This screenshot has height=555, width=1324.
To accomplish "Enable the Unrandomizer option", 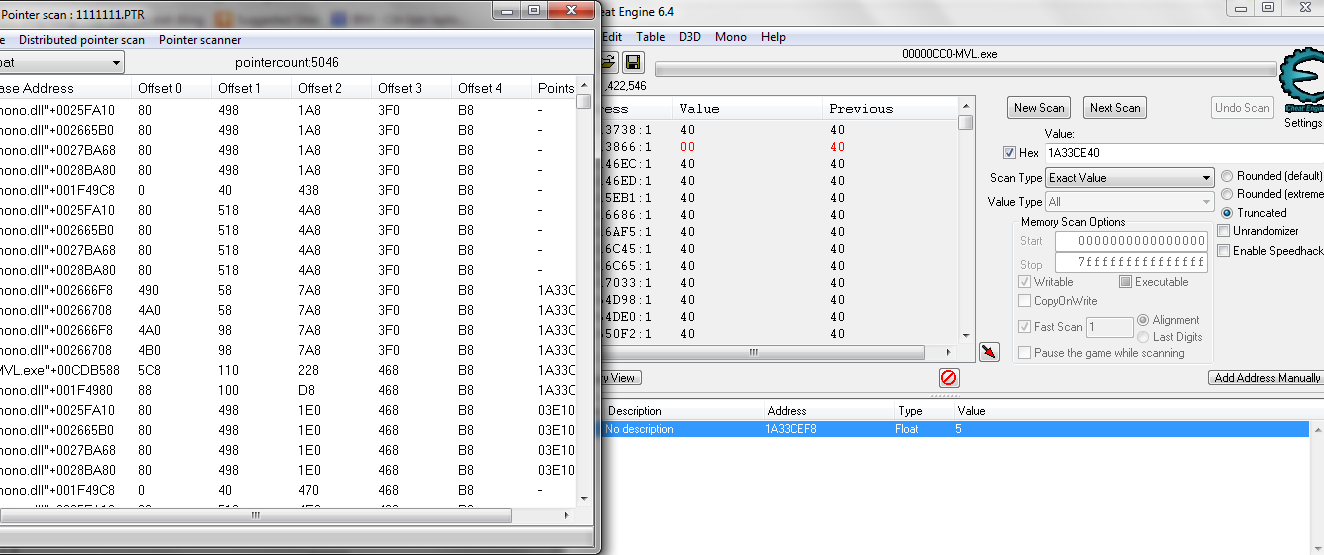I will coord(1224,231).
